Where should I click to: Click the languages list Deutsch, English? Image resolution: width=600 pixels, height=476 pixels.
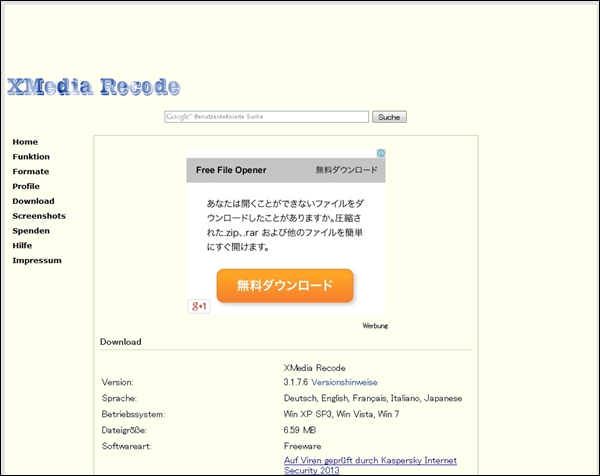coord(373,398)
